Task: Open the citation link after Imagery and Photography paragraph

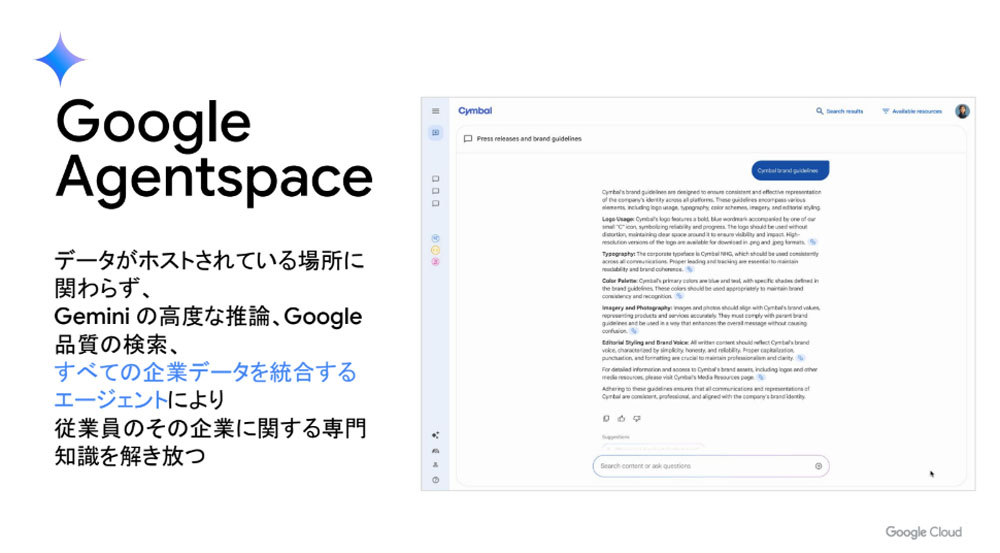Action: tap(634, 331)
